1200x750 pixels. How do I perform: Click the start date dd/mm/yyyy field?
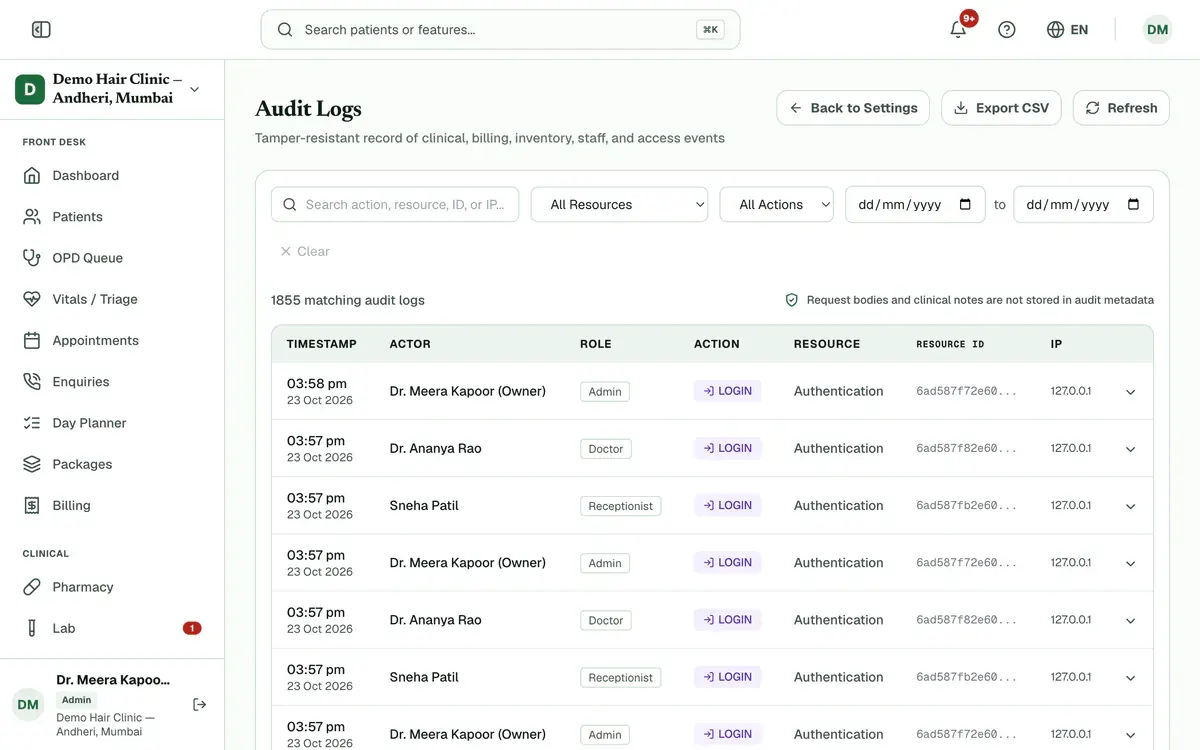(915, 204)
